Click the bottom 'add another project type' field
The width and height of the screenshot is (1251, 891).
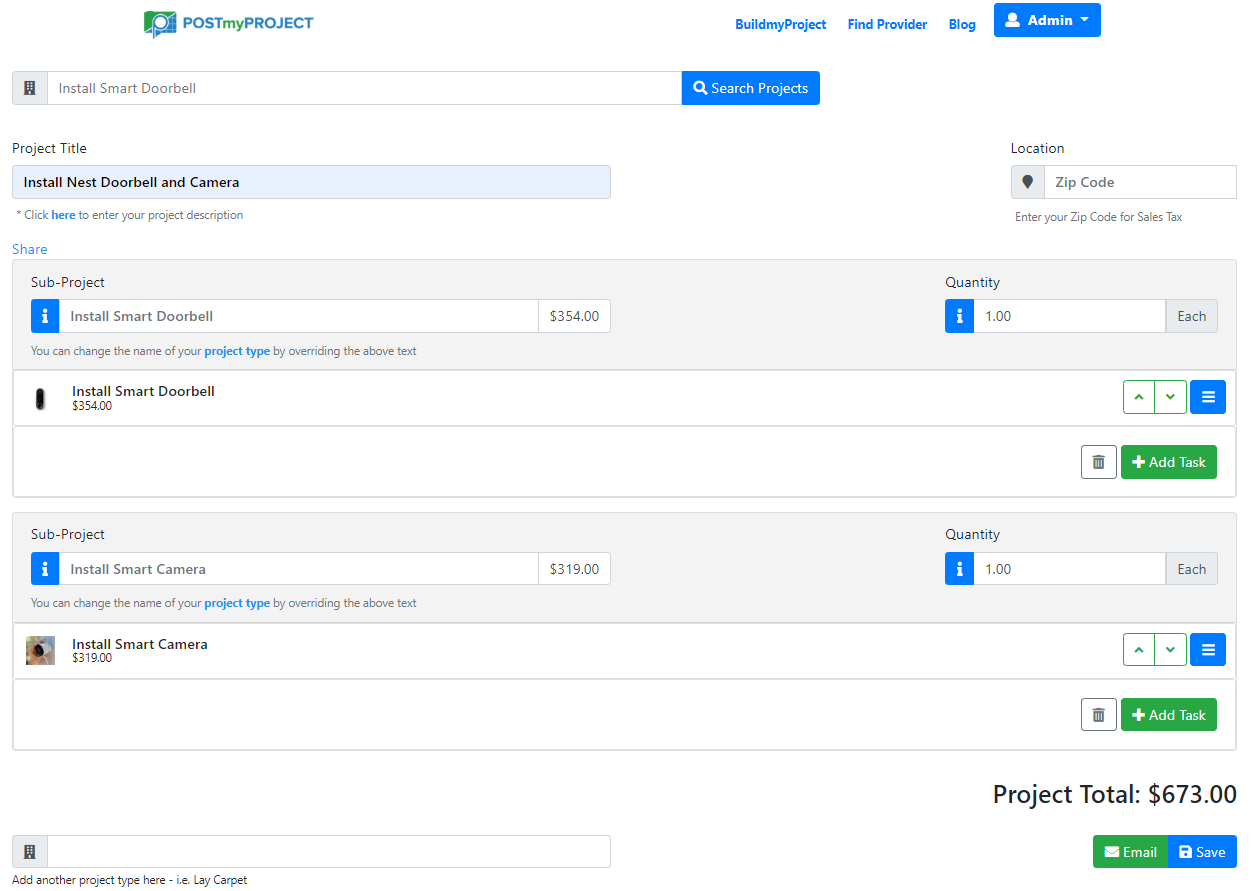[329, 852]
